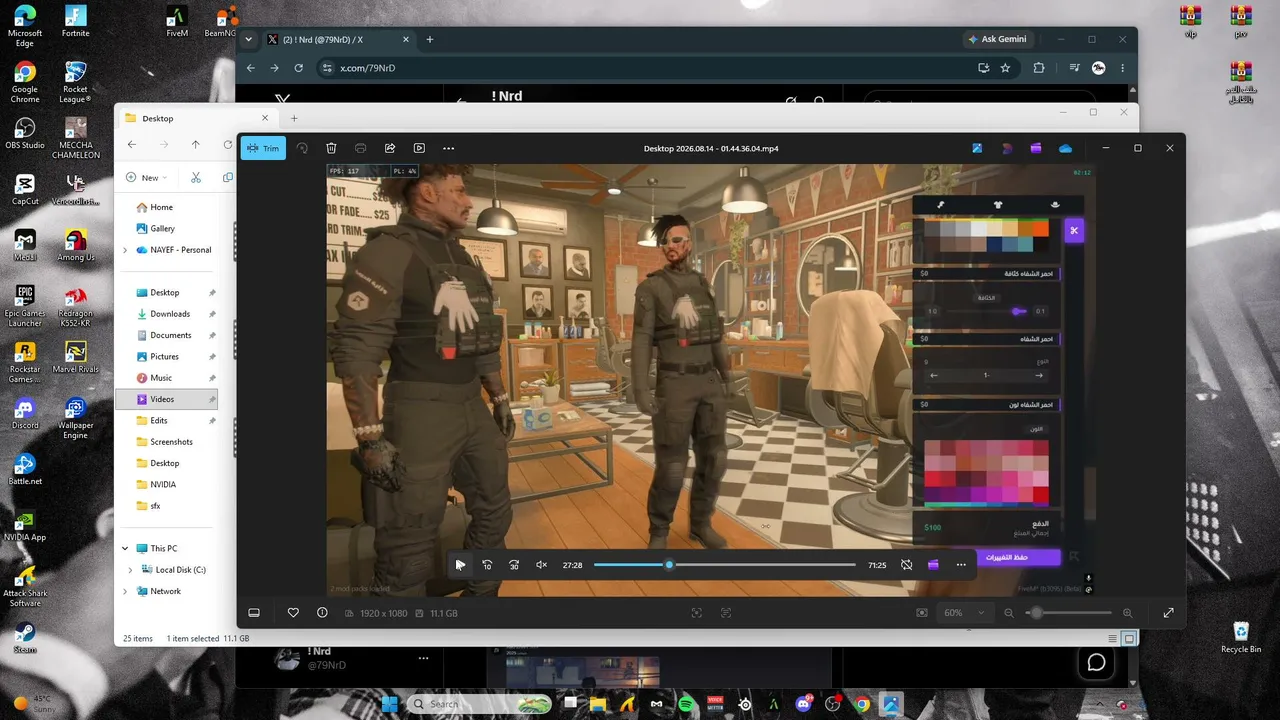Unmute the video volume

point(541,565)
